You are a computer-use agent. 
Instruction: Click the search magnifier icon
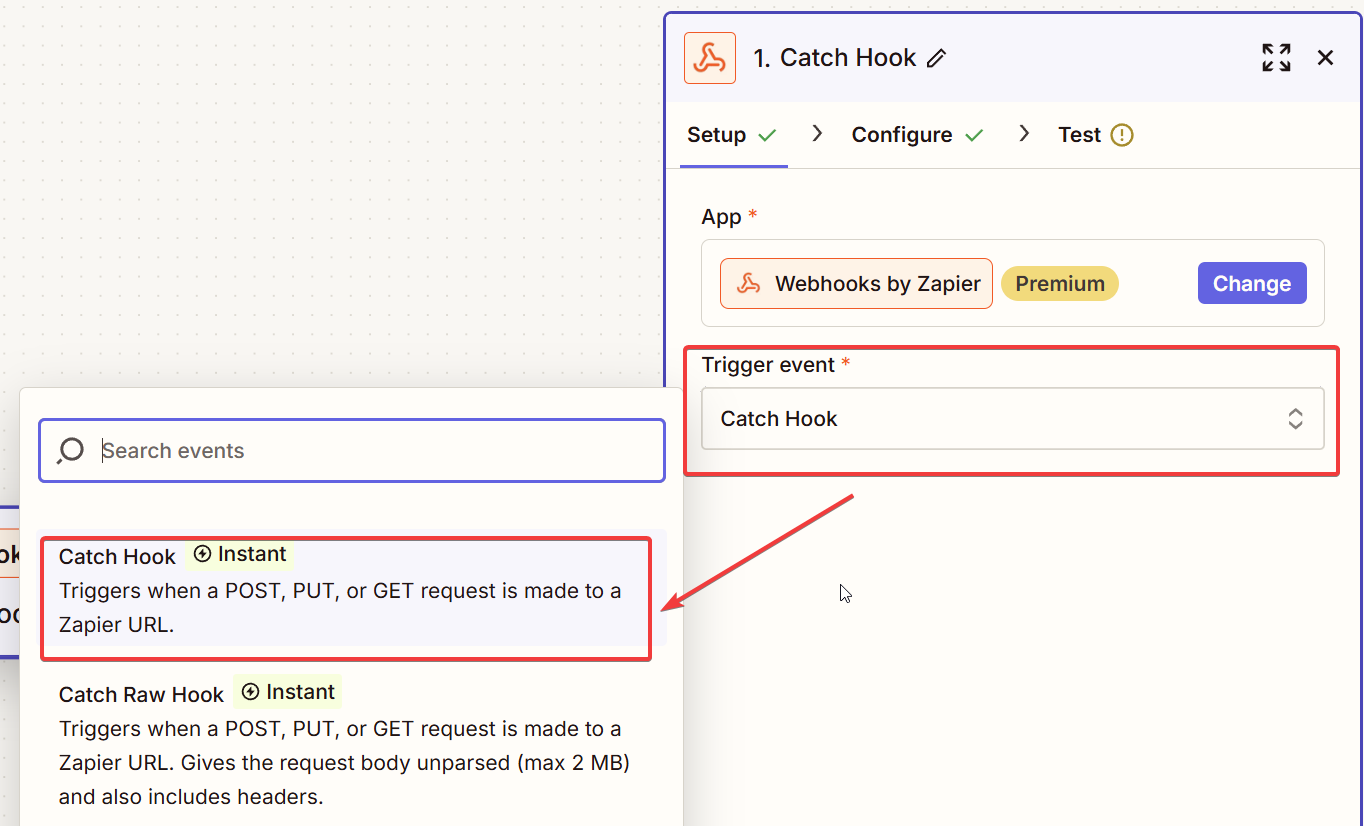(x=70, y=451)
